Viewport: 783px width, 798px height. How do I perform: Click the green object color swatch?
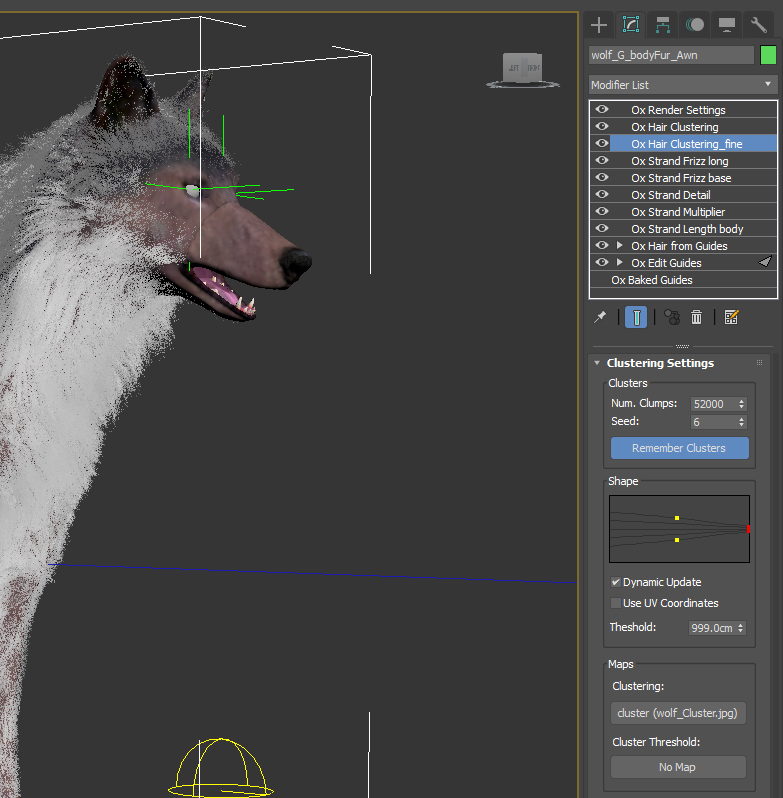768,55
